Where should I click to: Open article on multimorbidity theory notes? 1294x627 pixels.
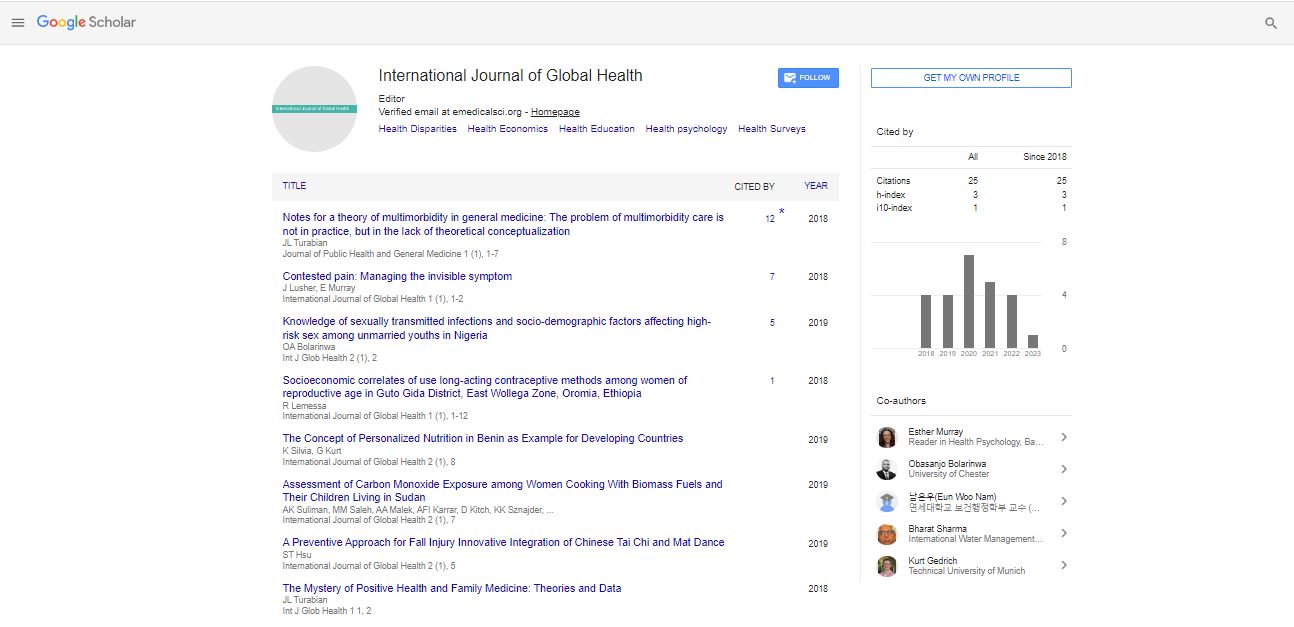(503, 224)
